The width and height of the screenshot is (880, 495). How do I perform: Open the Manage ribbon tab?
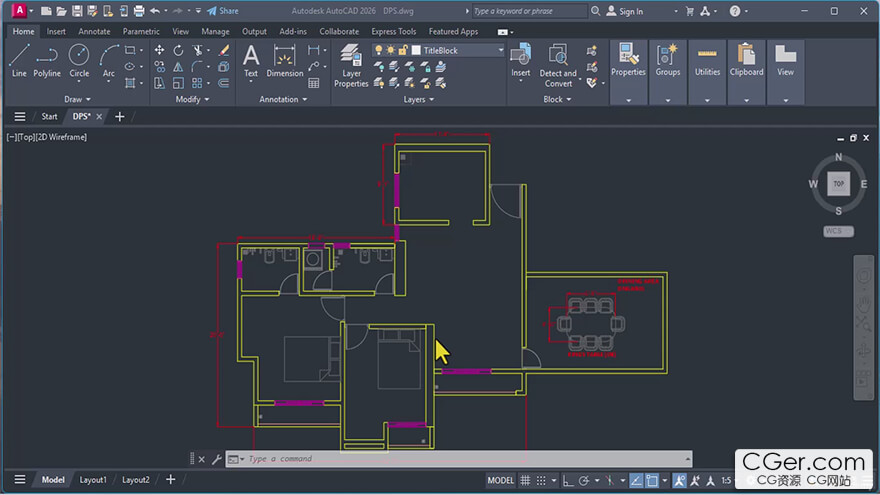215,31
